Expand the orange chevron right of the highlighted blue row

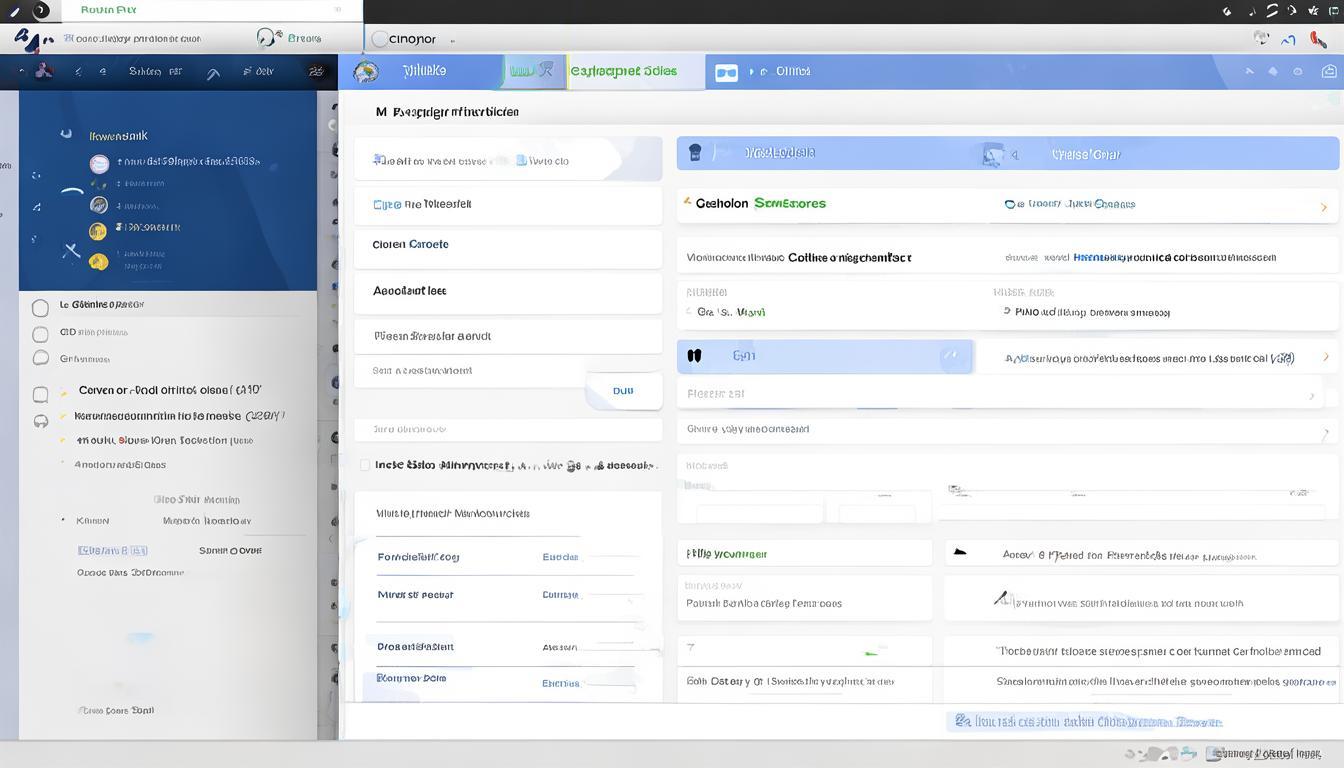coord(1326,357)
